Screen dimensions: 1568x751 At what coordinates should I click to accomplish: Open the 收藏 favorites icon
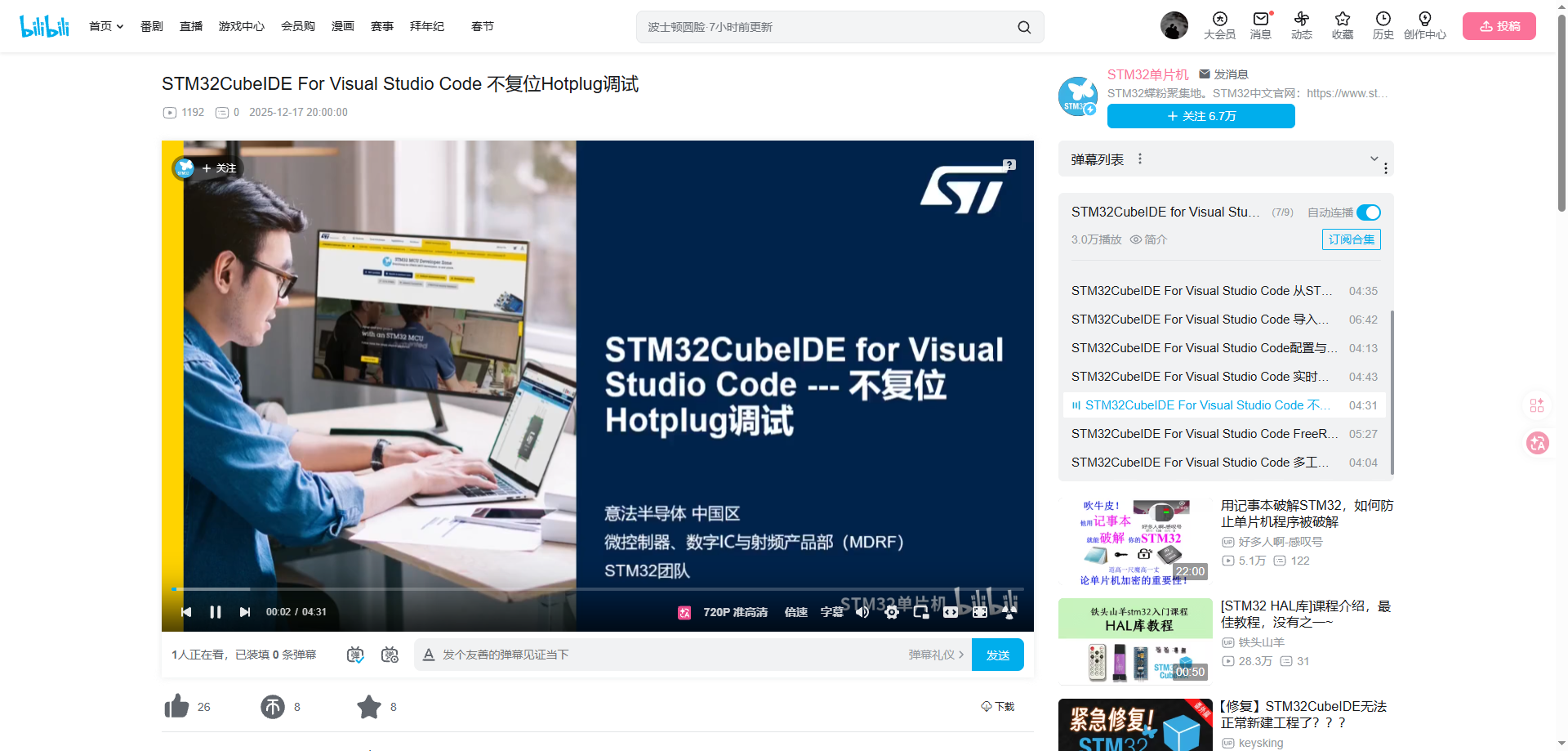1343,25
